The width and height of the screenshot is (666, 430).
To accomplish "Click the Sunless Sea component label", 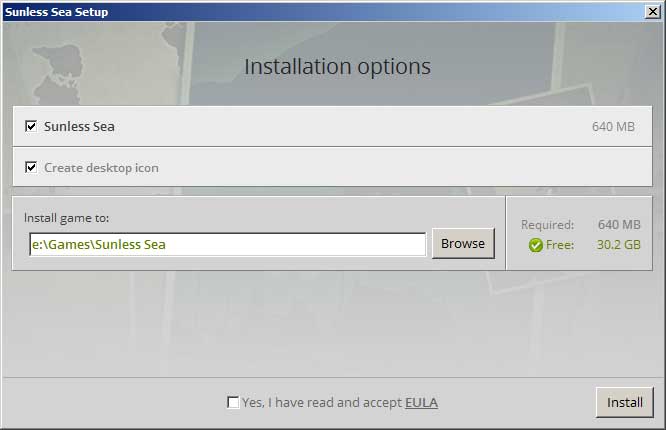I will click(79, 127).
